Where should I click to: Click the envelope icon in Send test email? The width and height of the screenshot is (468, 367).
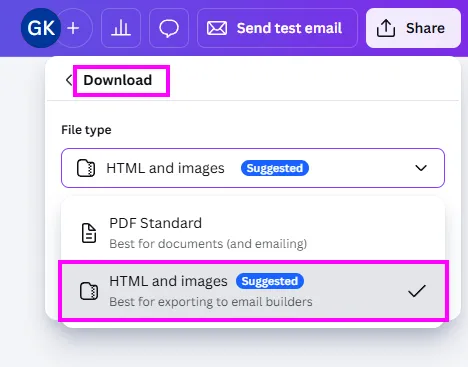pyautogui.click(x=217, y=28)
